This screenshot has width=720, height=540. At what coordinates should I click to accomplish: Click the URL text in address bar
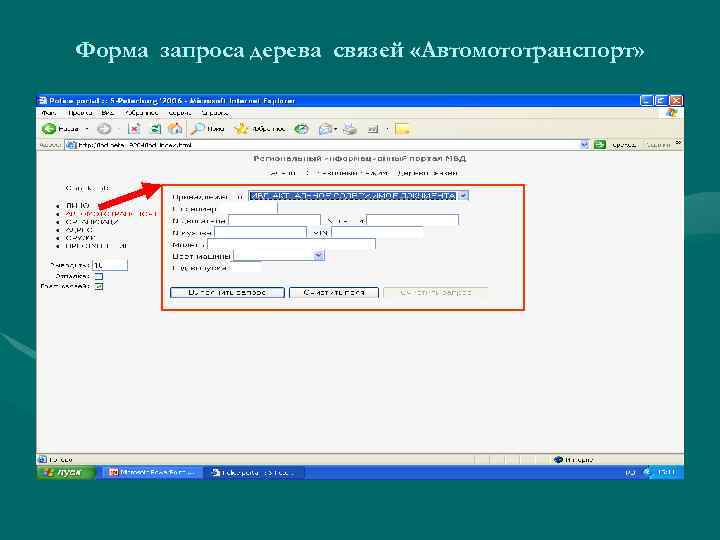[x=135, y=145]
